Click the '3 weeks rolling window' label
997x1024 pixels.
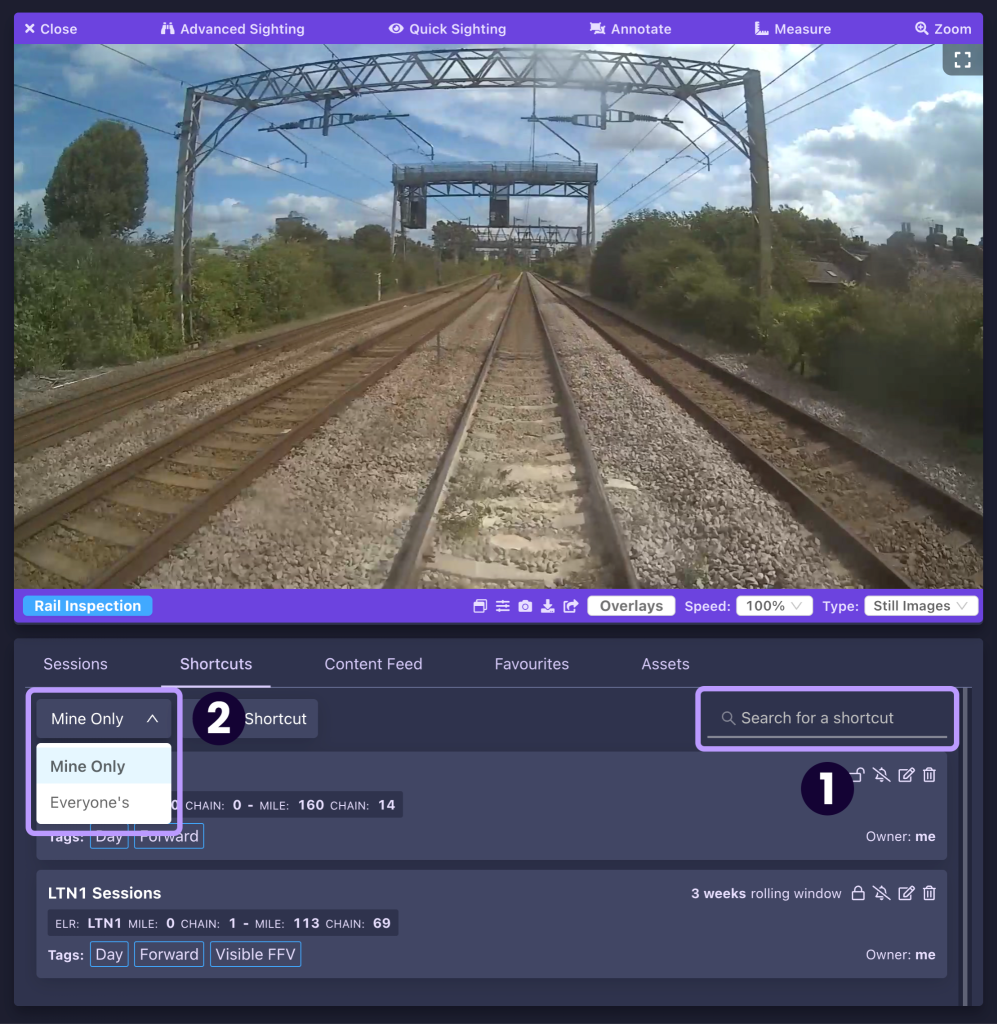[x=766, y=893]
